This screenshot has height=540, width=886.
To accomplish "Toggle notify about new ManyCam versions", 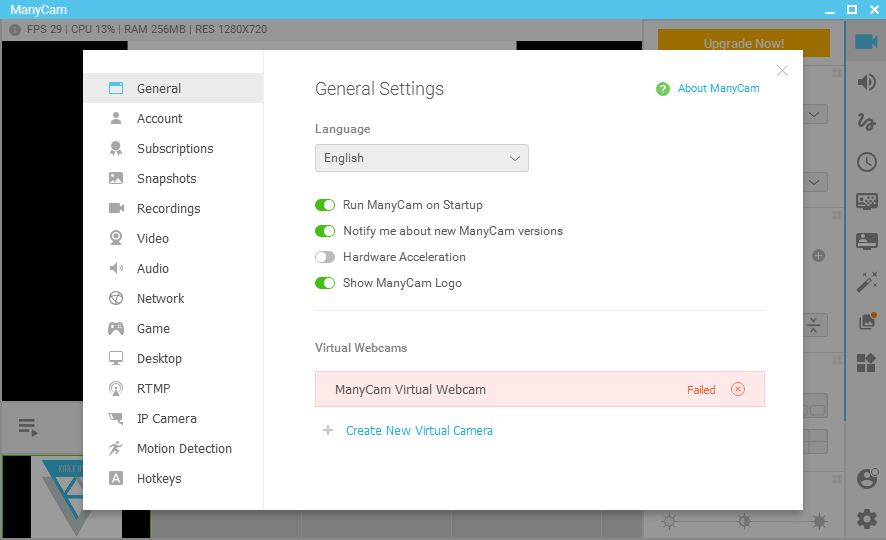I will point(325,231).
